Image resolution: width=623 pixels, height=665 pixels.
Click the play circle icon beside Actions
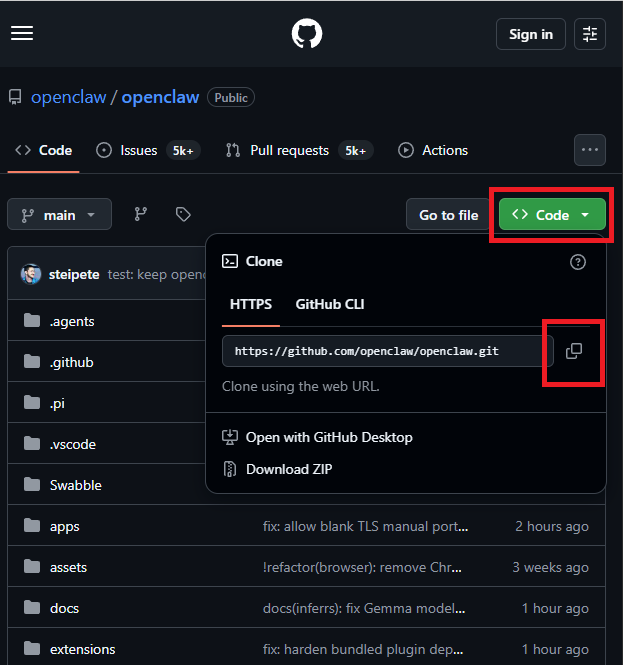click(x=406, y=150)
